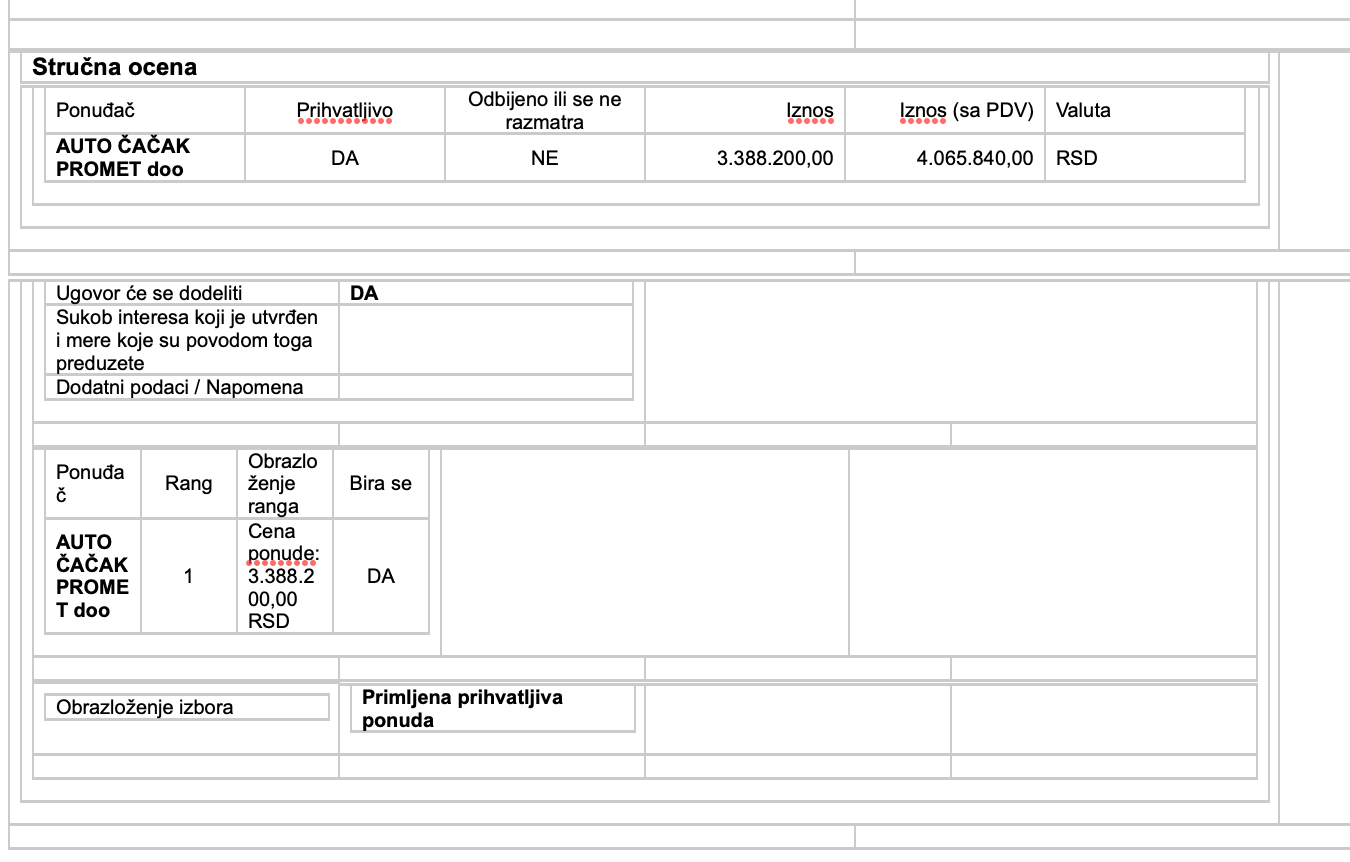Image resolution: width=1350 pixels, height=862 pixels.
Task: Select the "NE" cell in the evaluation table
Action: (x=544, y=158)
